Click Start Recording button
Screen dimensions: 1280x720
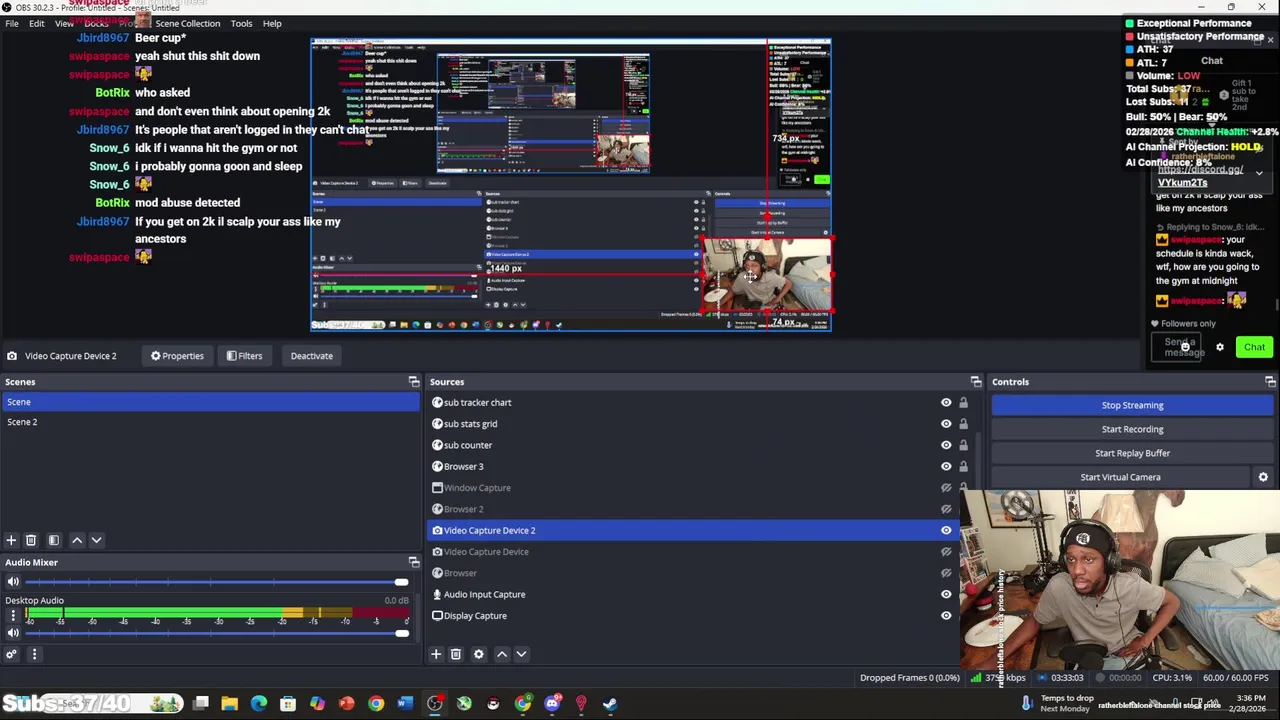click(1133, 429)
